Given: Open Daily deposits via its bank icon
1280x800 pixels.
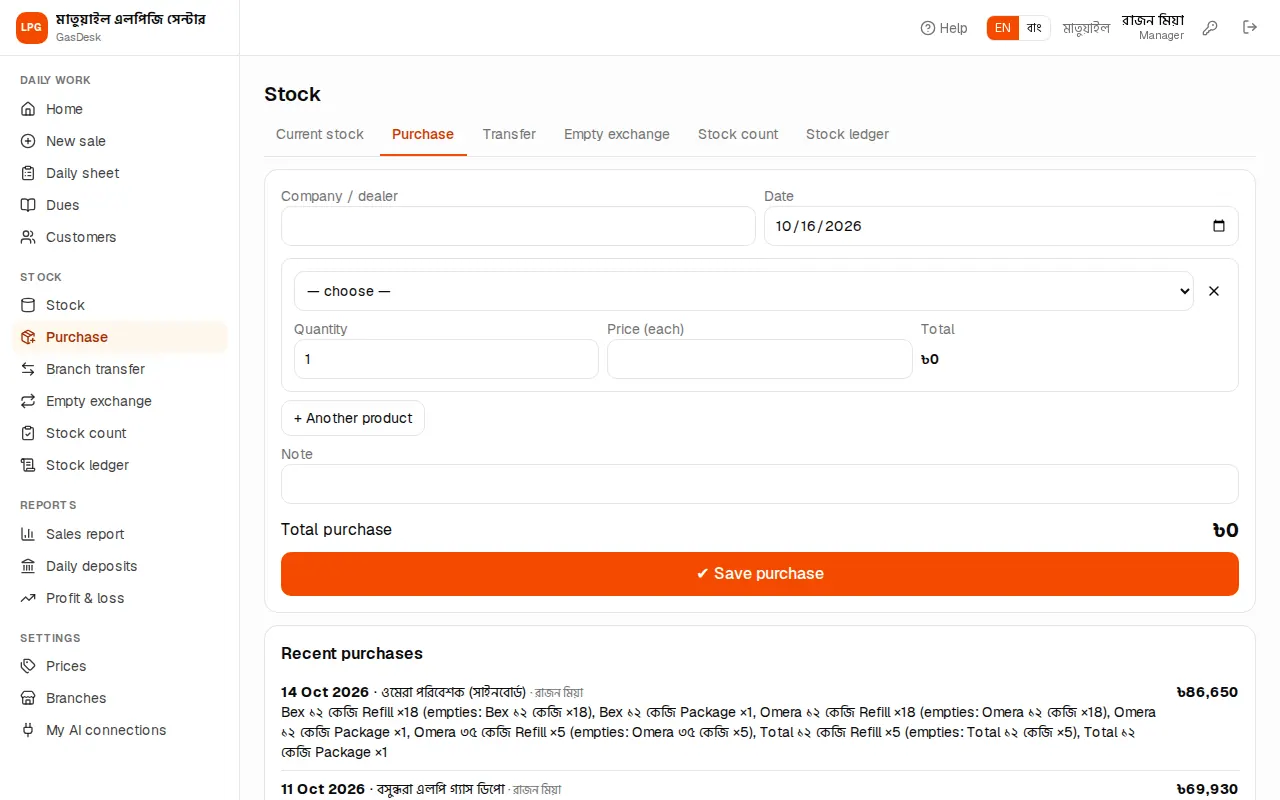Looking at the screenshot, I should click(x=28, y=566).
